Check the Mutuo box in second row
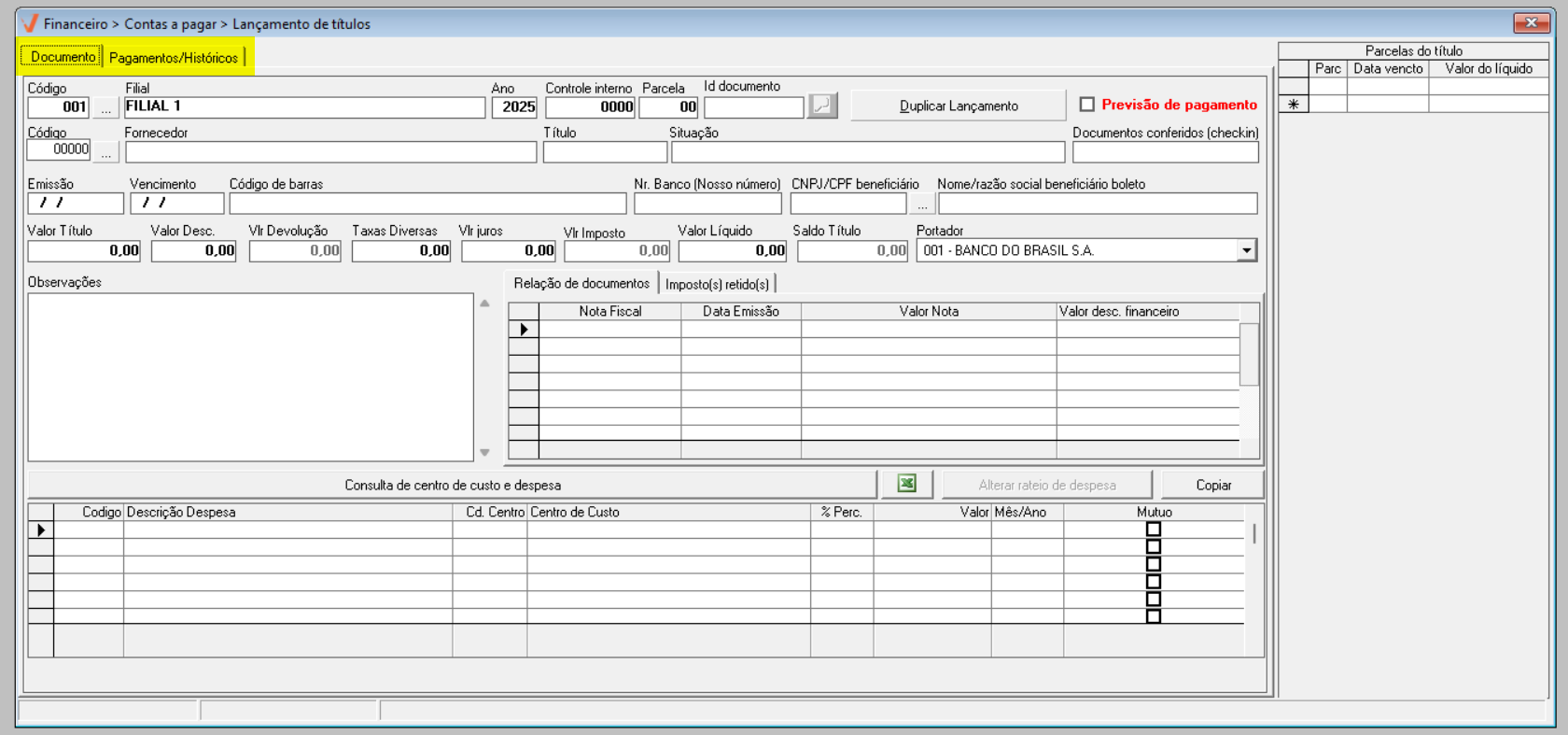 (1154, 546)
